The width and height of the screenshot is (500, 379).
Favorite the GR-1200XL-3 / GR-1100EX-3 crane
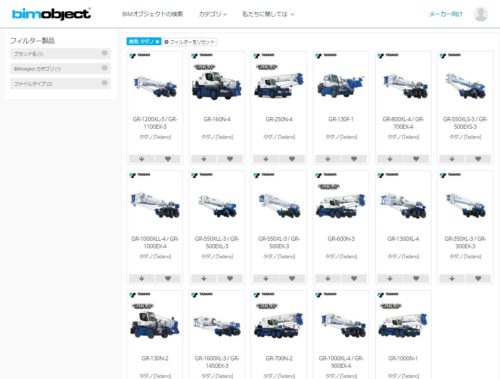coord(168,159)
